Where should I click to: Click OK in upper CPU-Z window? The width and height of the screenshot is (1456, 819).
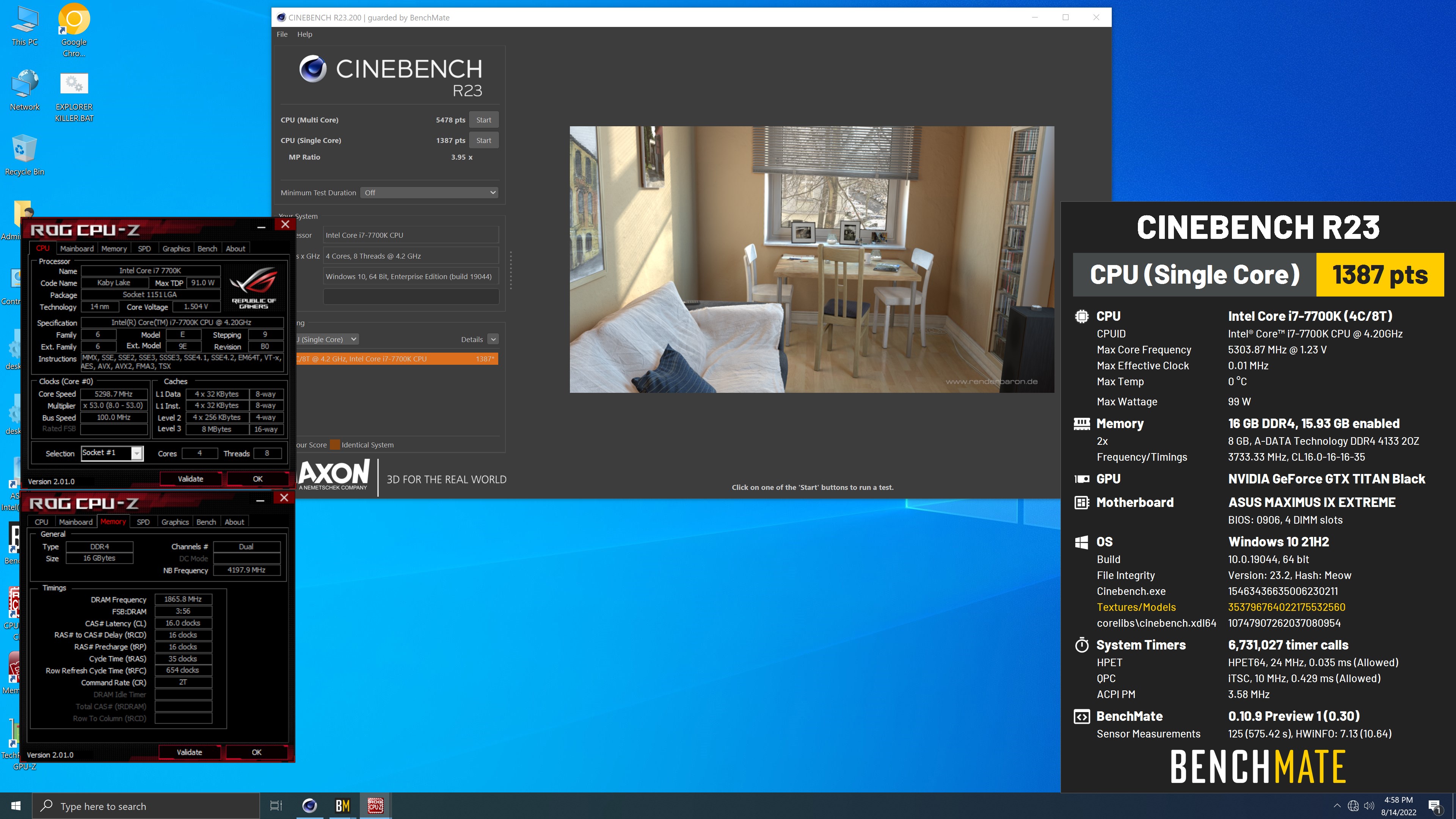[258, 479]
